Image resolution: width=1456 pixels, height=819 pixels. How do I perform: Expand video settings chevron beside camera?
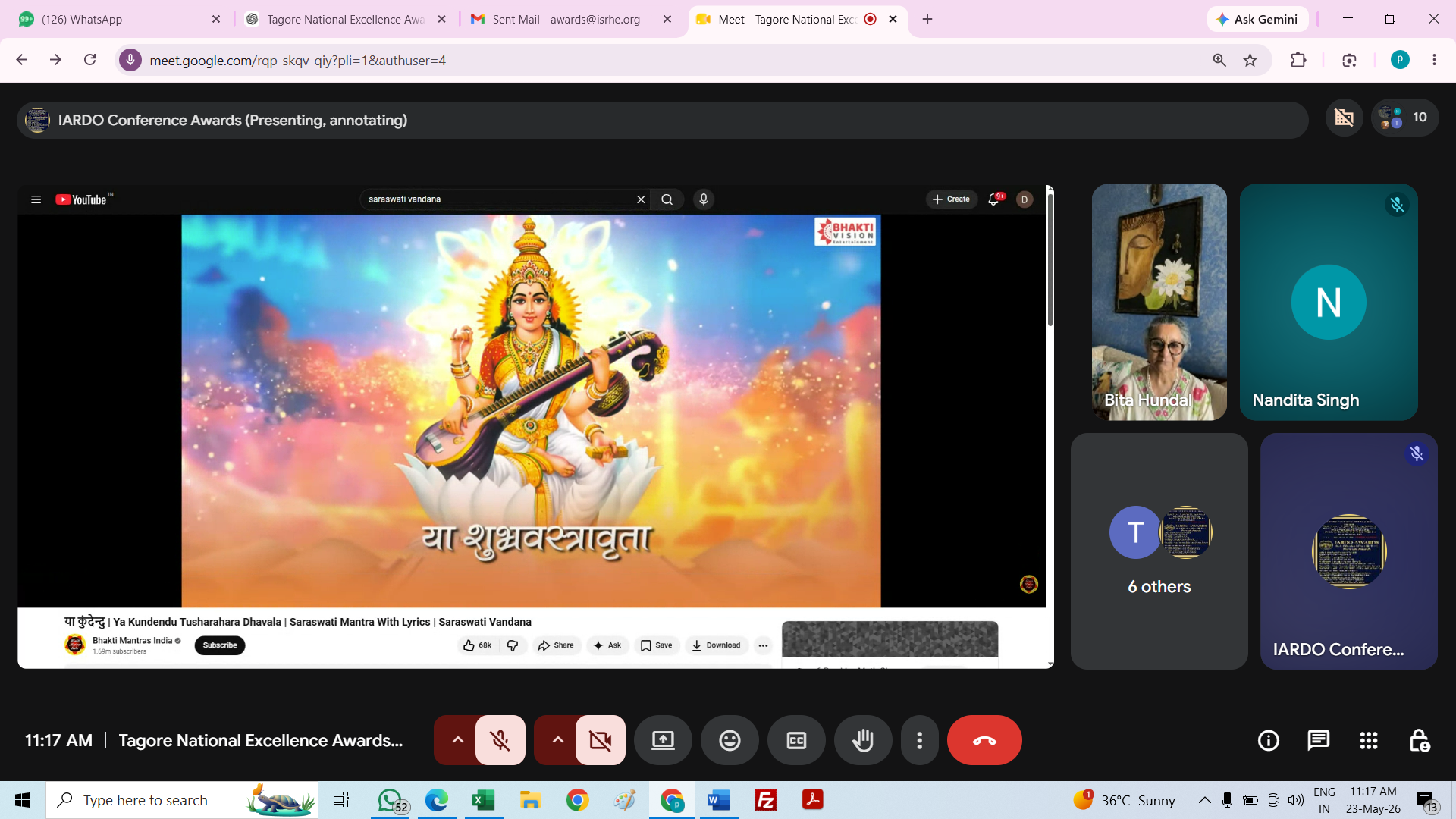pyautogui.click(x=557, y=740)
